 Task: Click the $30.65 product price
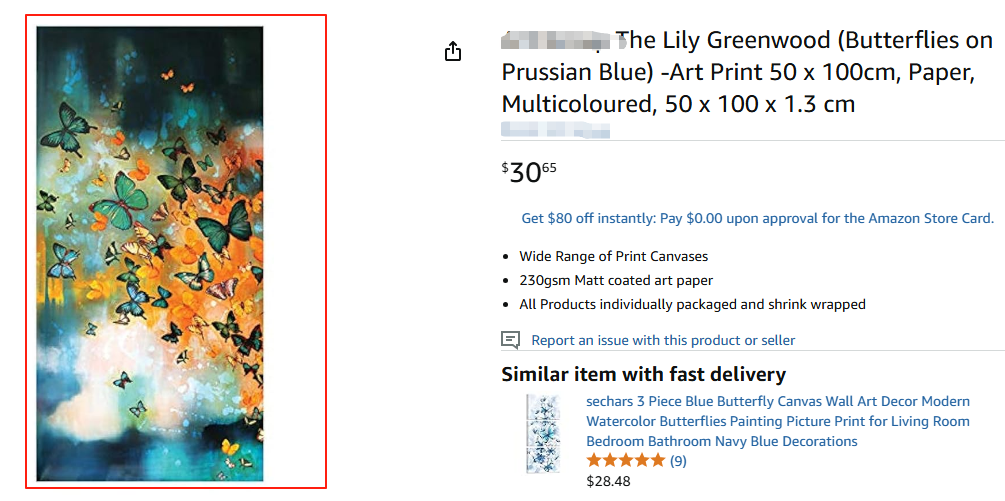(x=529, y=172)
